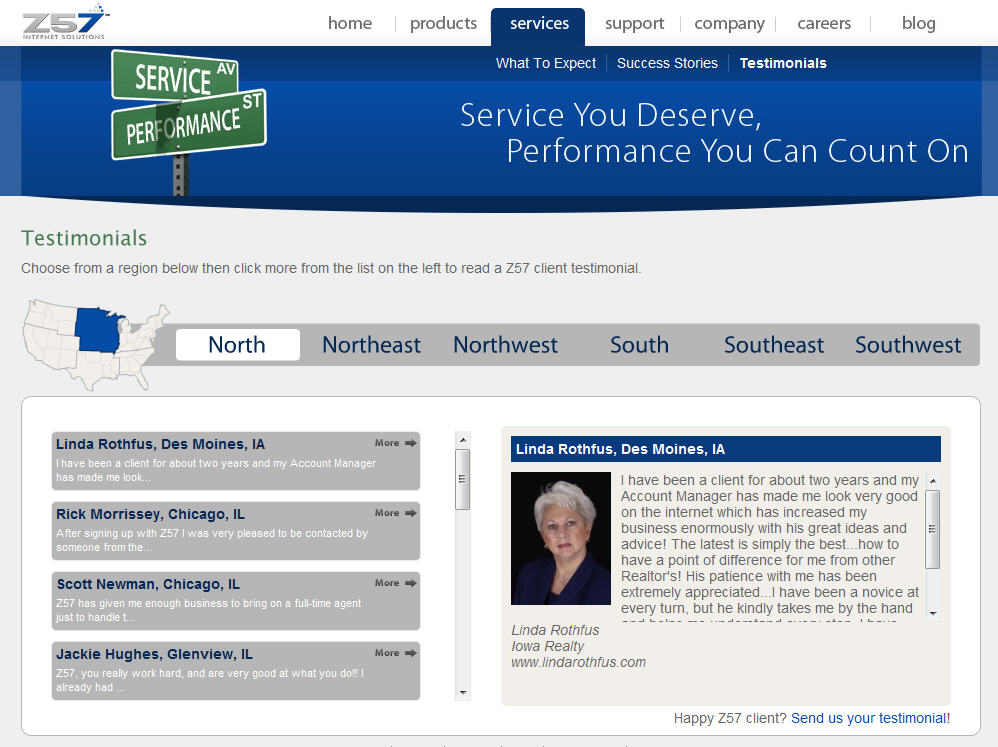Click More arrow for Linda Rothfus
The width and height of the screenshot is (998, 747).
[x=395, y=443]
